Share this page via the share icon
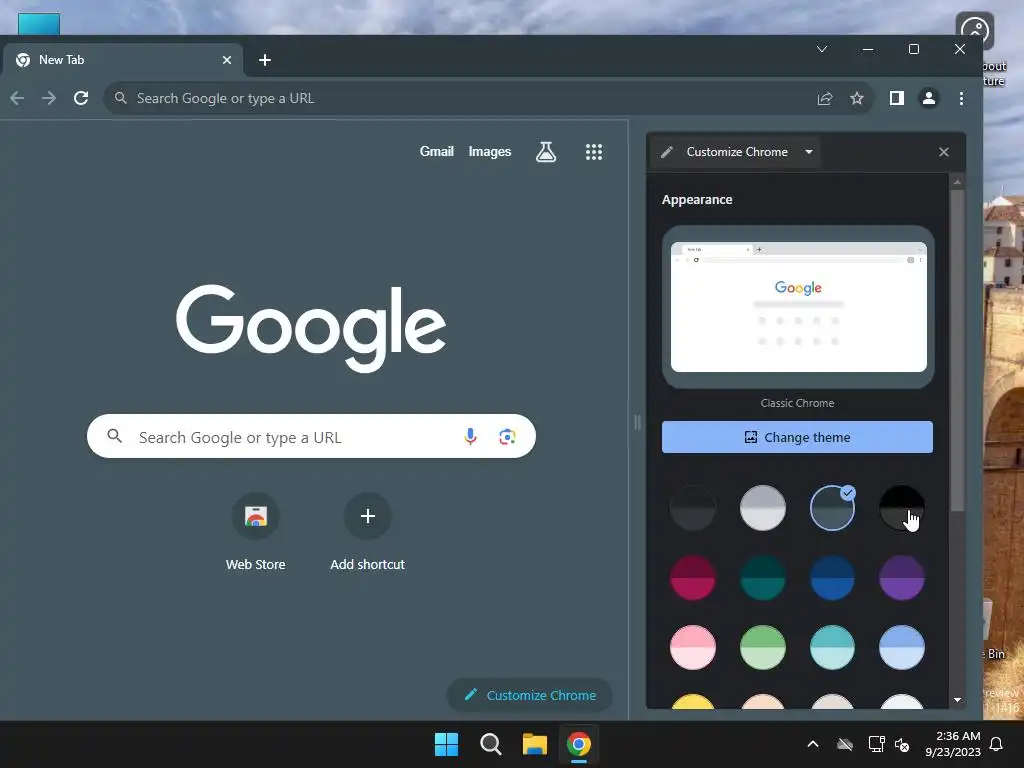This screenshot has width=1024, height=768. 825,98
